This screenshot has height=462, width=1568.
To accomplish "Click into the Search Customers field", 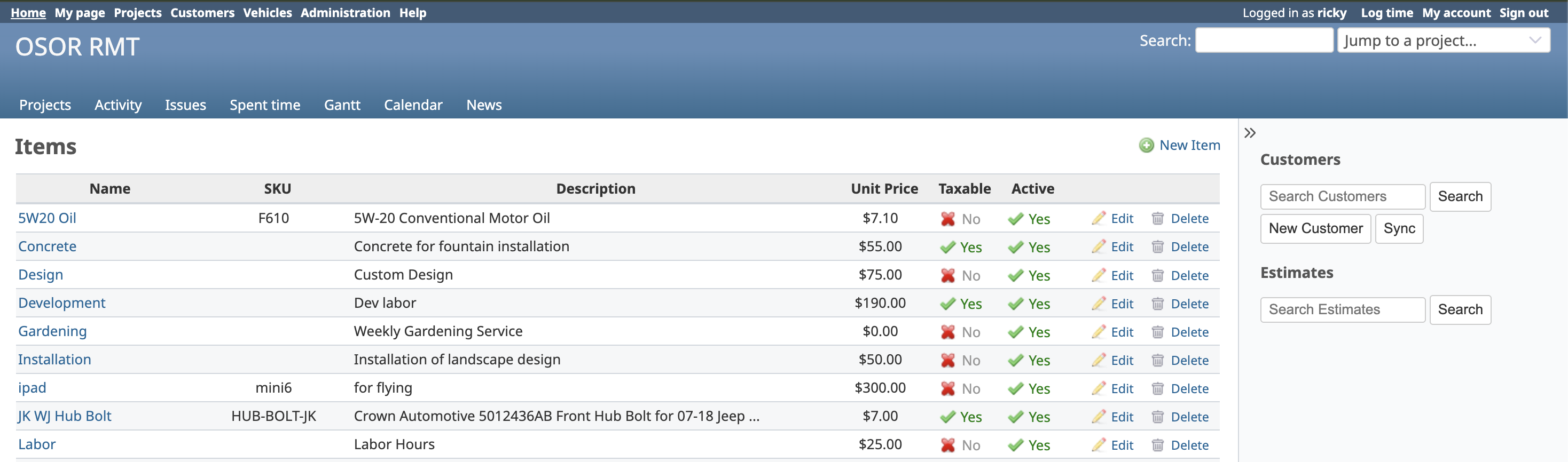I will [1342, 196].
